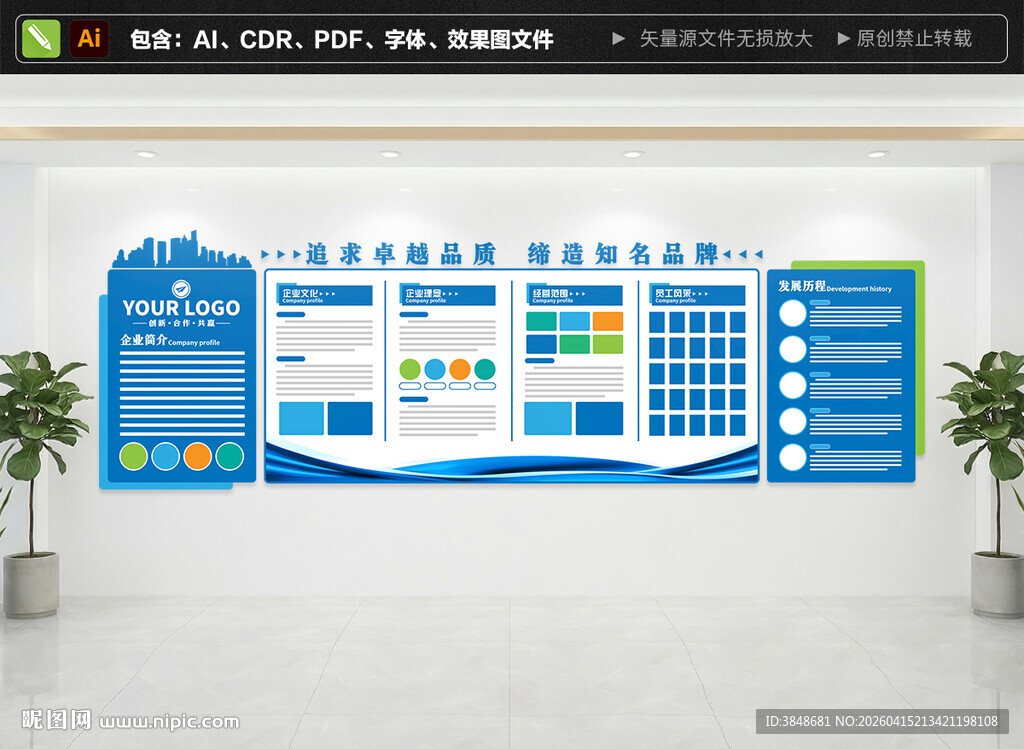Screen dimensions: 1024x749
Task: Click the light blue image placeholder in 企业文化
Action: [x=302, y=419]
